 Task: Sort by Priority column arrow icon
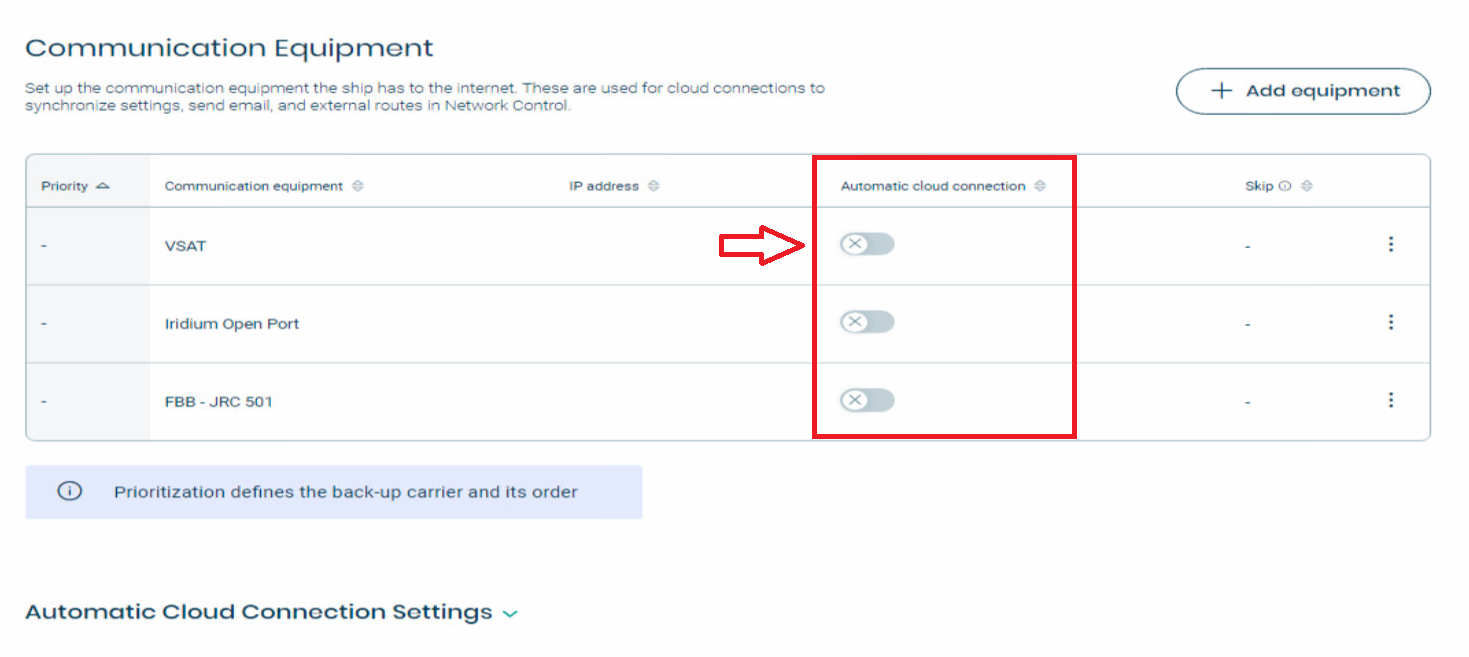click(102, 186)
